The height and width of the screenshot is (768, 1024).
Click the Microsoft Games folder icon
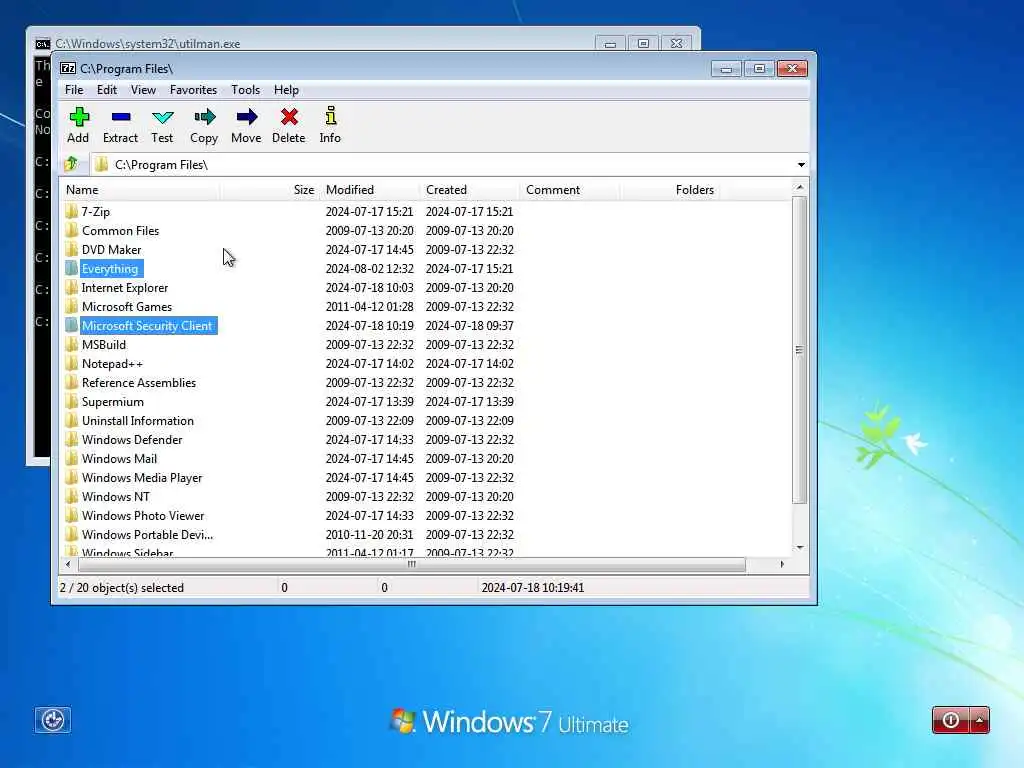click(x=72, y=306)
